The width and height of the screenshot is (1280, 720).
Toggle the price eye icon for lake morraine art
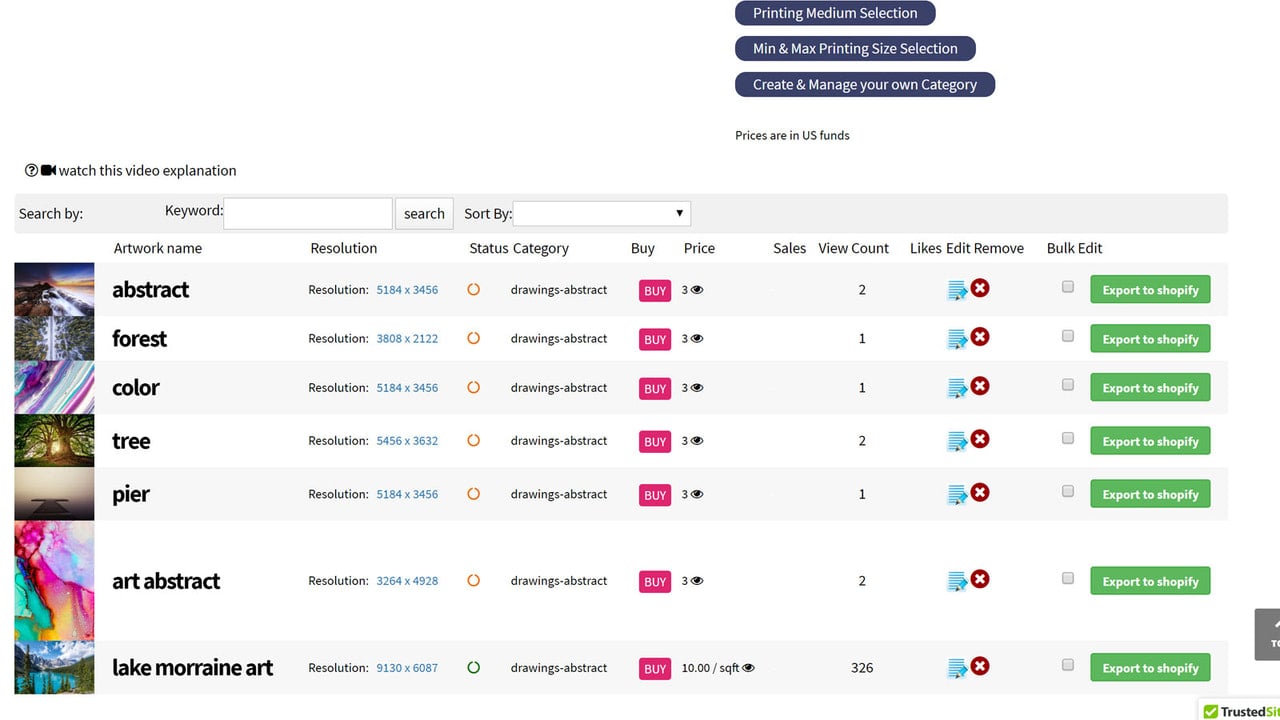coord(748,668)
